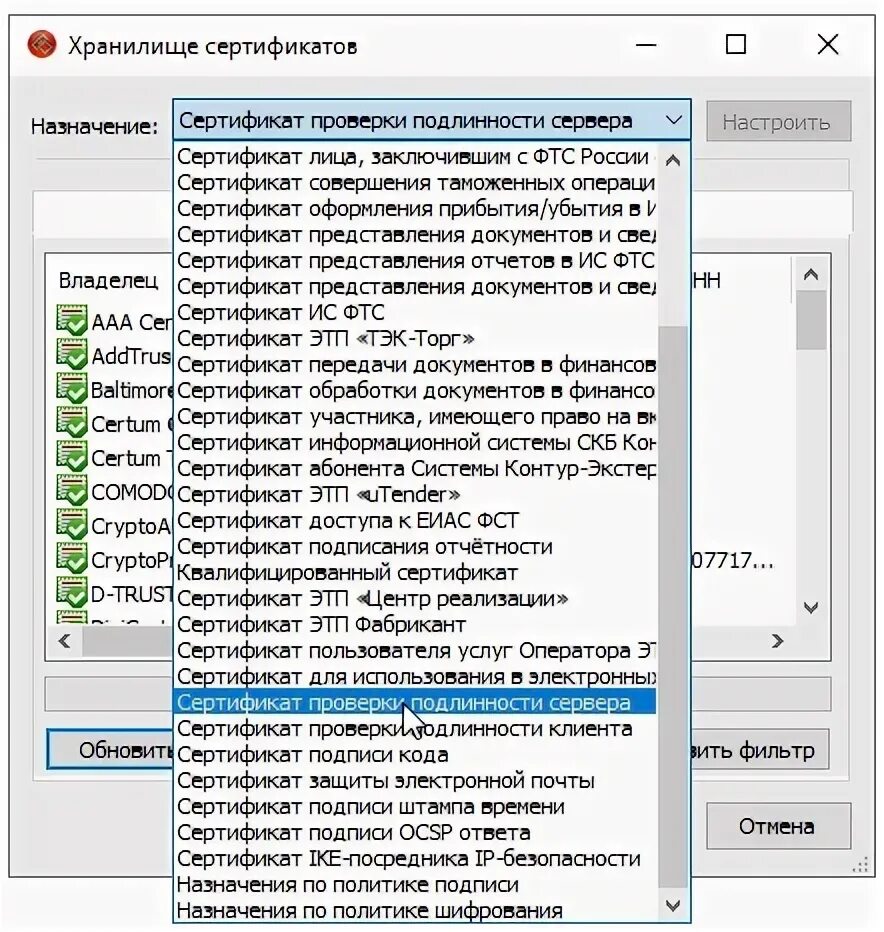Screen dimensions: 884x932
Task: Select Сертификат участника, имеющего право
Action: 416,417
